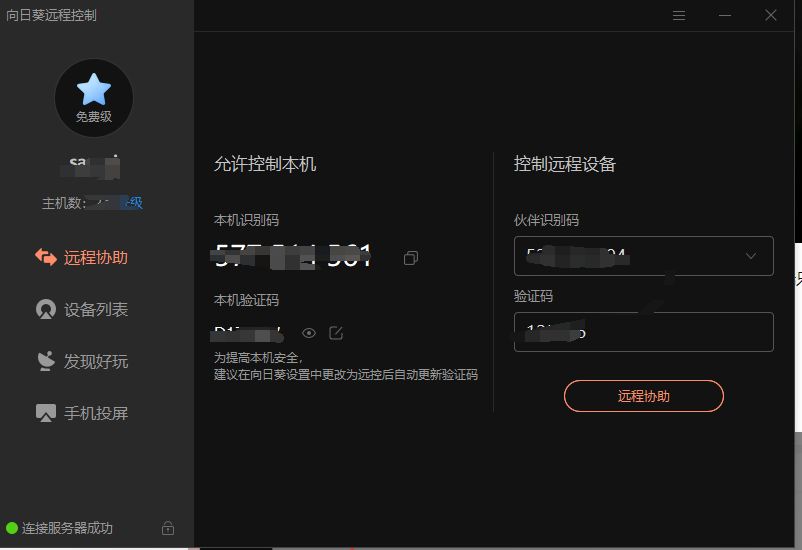Screen dimensions: 802x550
Task: Click the 为提高本机安全 tip line
Action: tap(259, 358)
